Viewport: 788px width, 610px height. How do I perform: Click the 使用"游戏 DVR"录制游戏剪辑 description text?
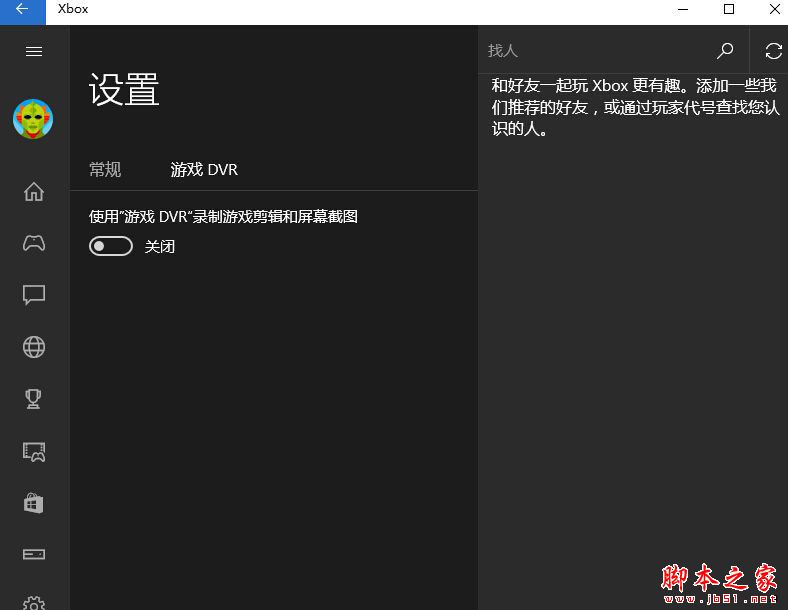tap(223, 217)
